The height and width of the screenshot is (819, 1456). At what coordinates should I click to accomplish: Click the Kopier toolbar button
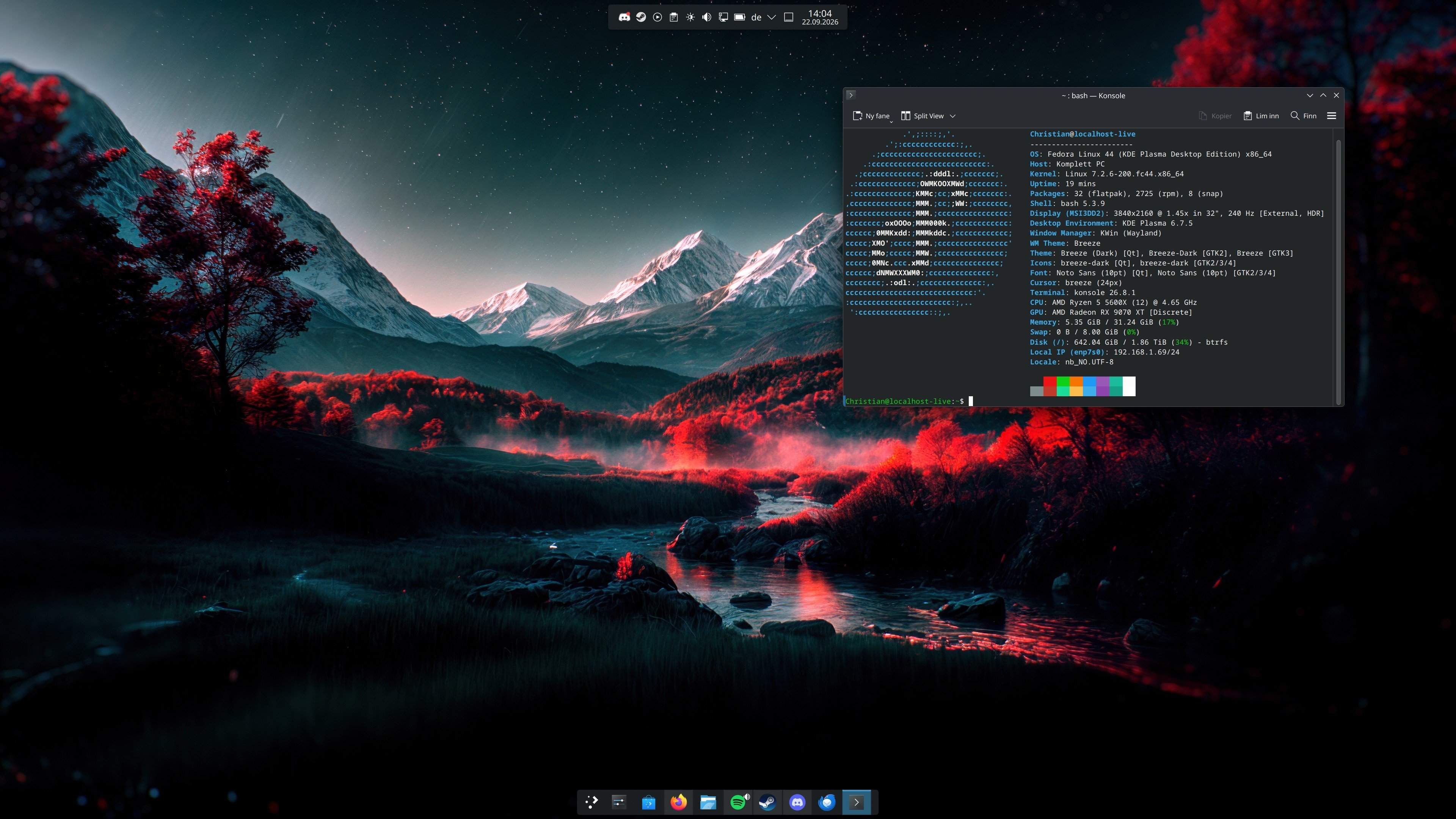tap(1214, 116)
